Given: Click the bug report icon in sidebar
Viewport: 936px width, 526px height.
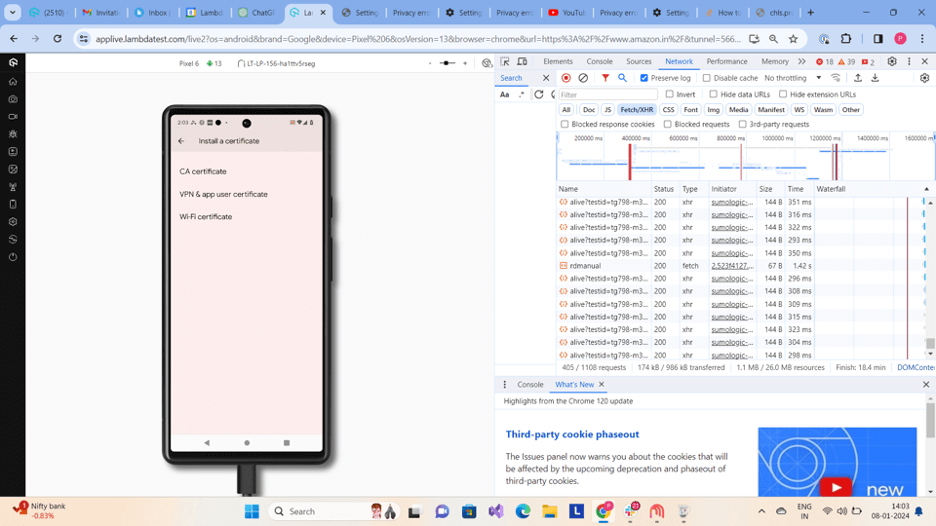Looking at the screenshot, I should [13, 134].
